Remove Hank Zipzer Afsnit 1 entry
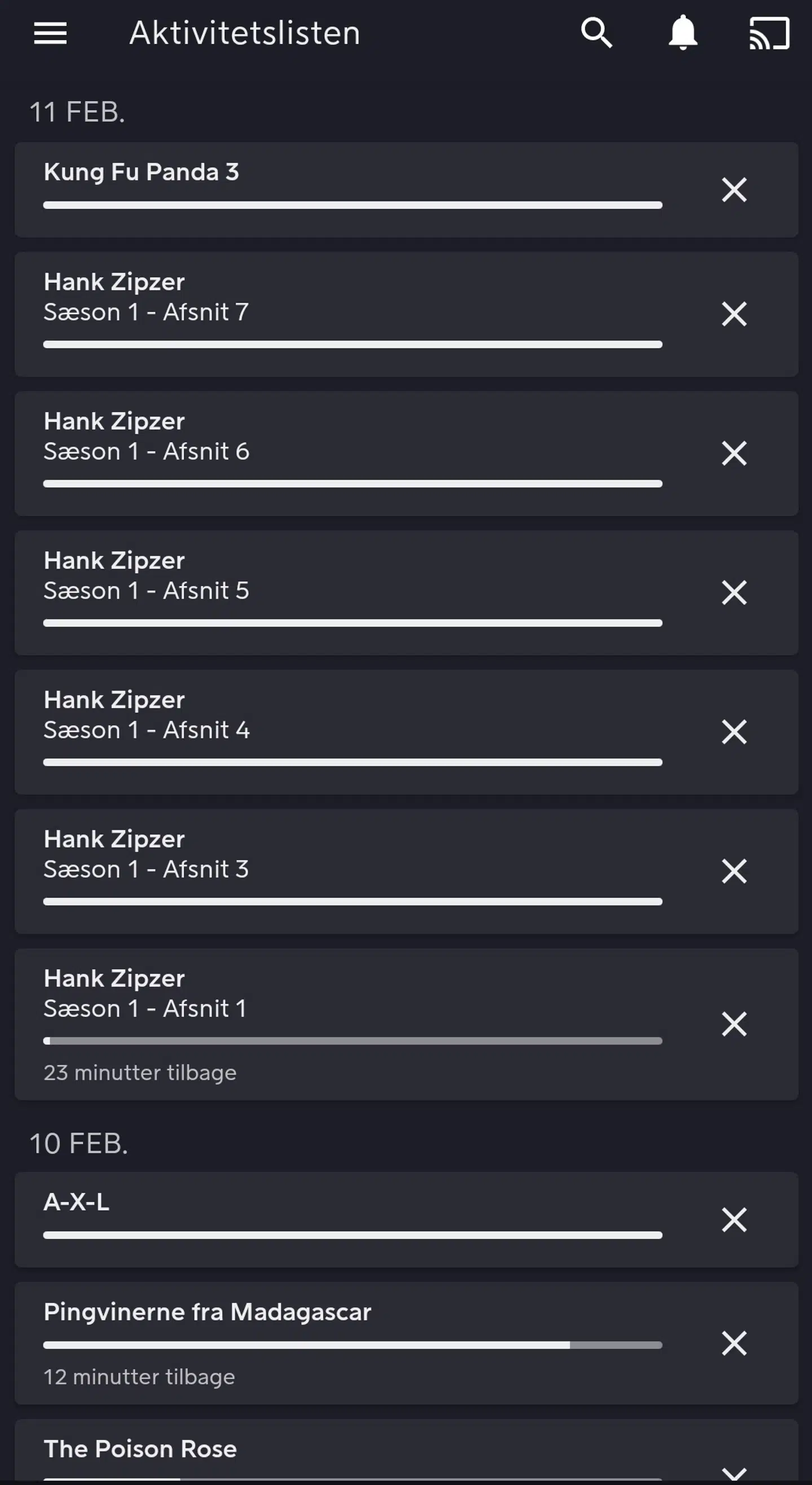The width and height of the screenshot is (812, 1485). [x=734, y=1024]
